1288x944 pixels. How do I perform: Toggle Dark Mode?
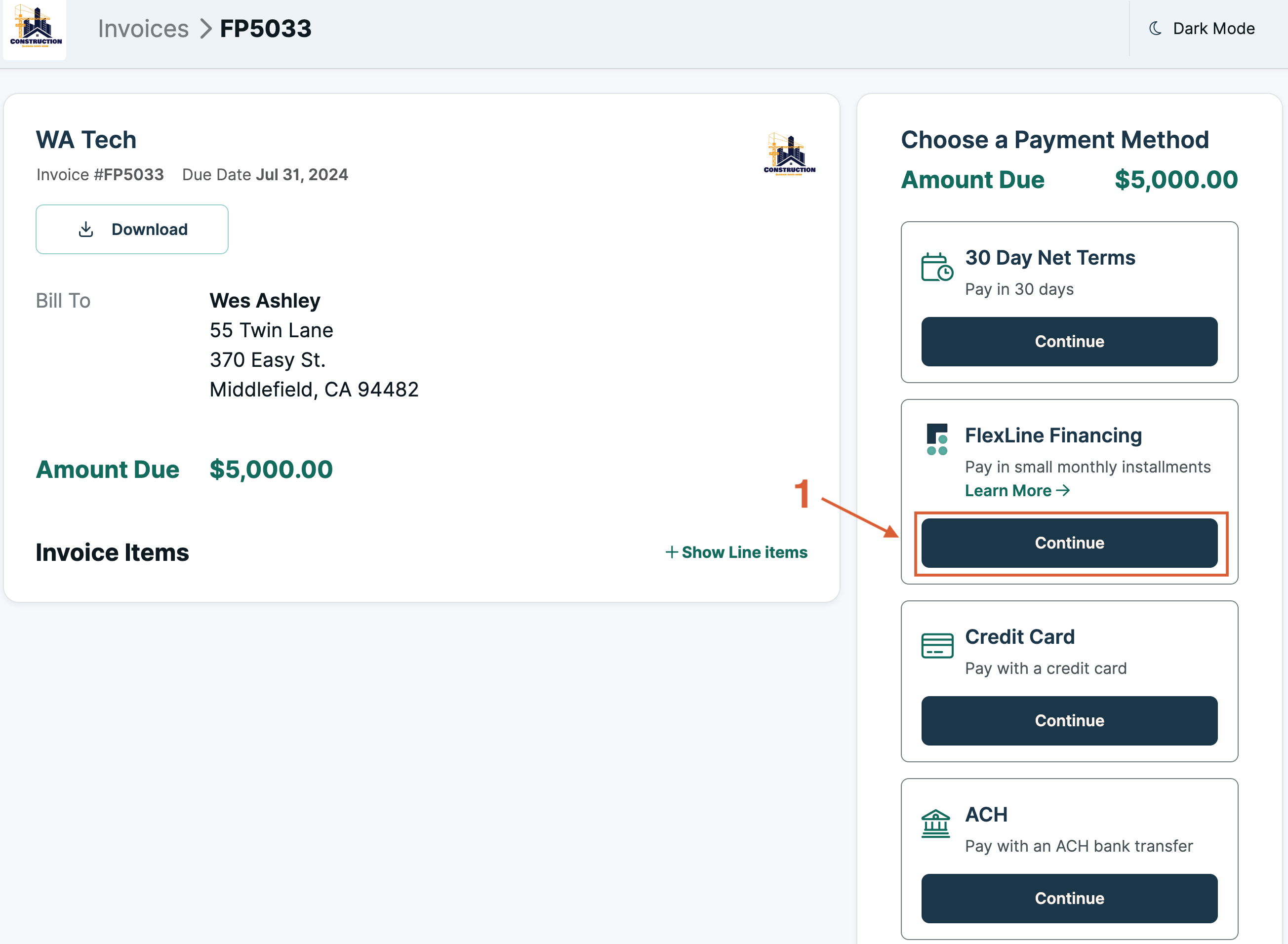tap(1202, 28)
